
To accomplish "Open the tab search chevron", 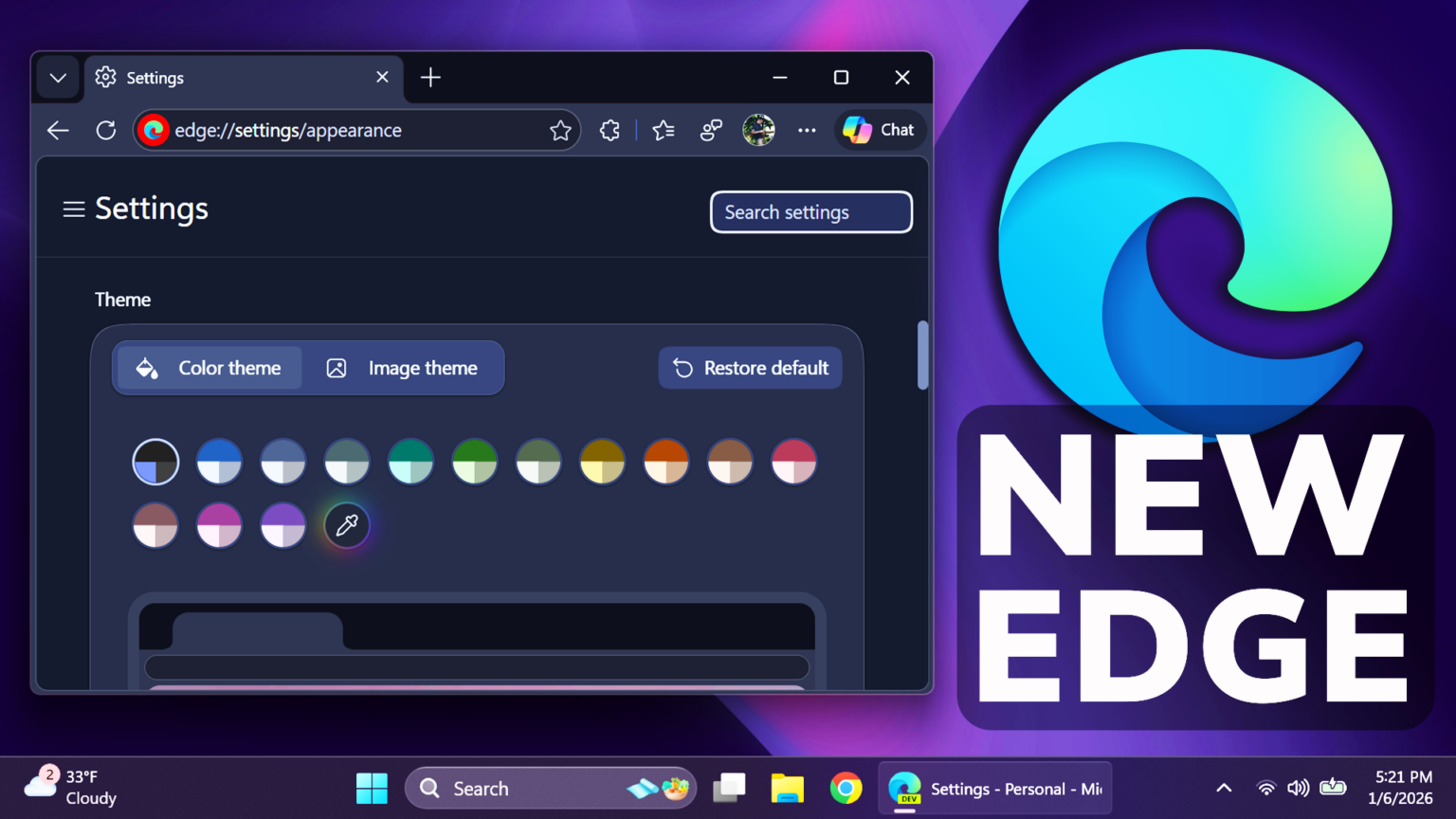I will tap(57, 78).
